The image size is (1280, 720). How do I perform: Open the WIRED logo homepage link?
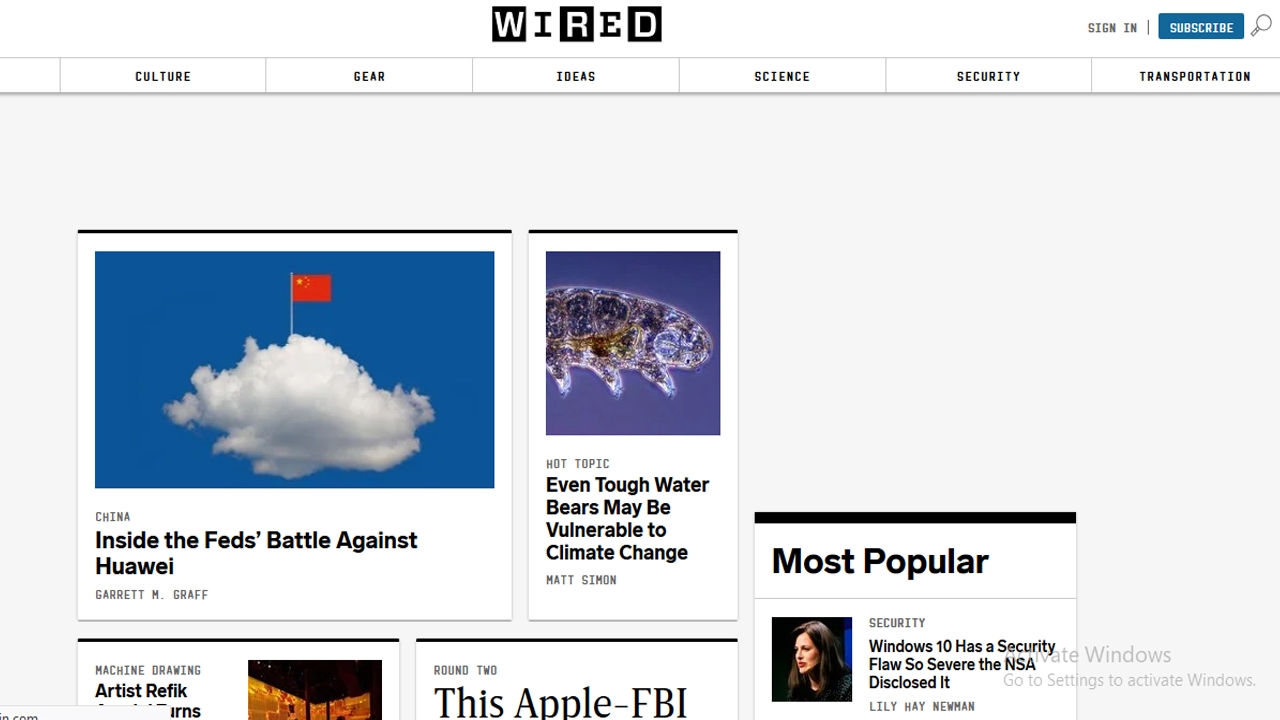tap(576, 25)
